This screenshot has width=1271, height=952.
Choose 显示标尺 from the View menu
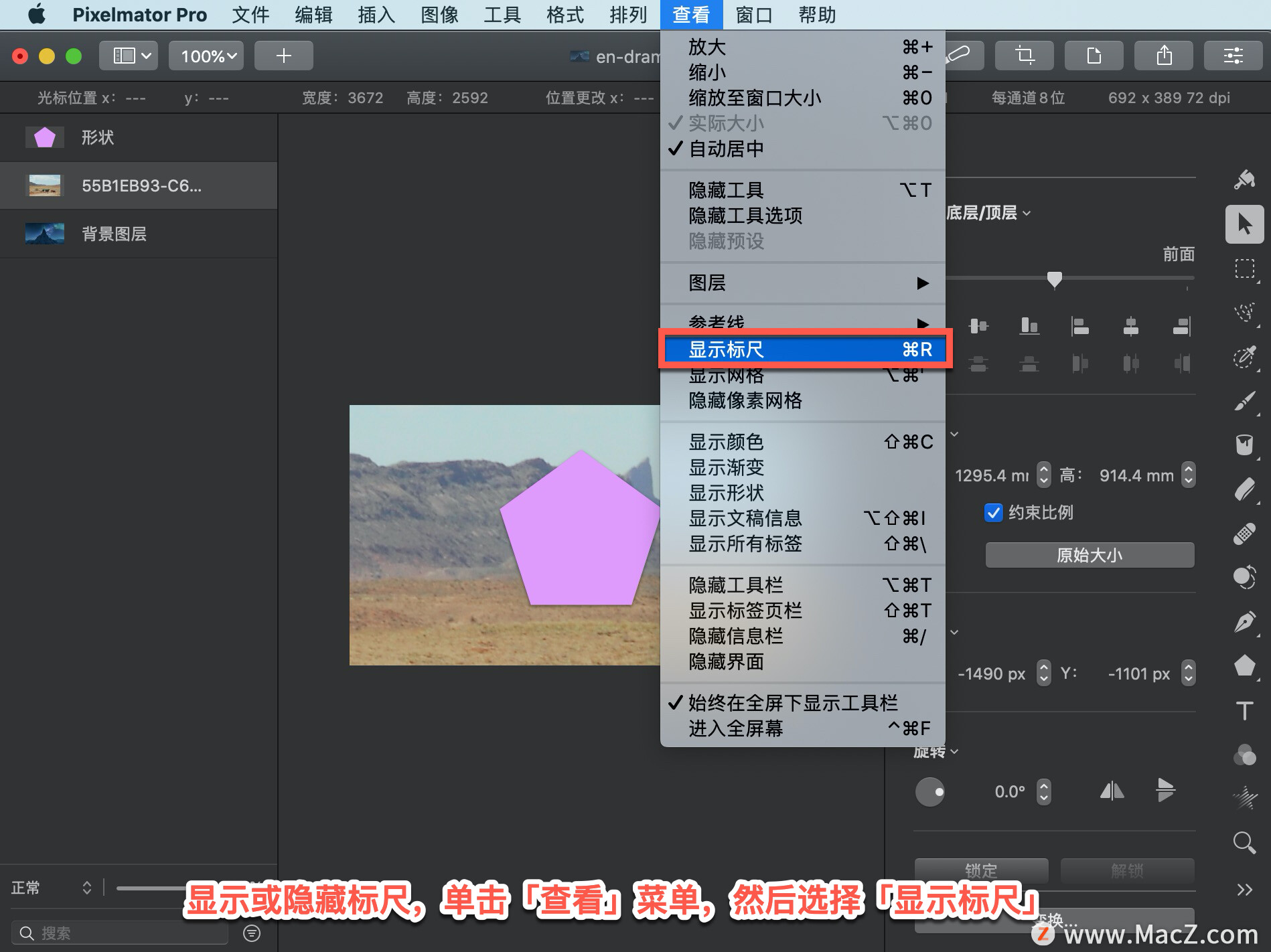[x=802, y=349]
